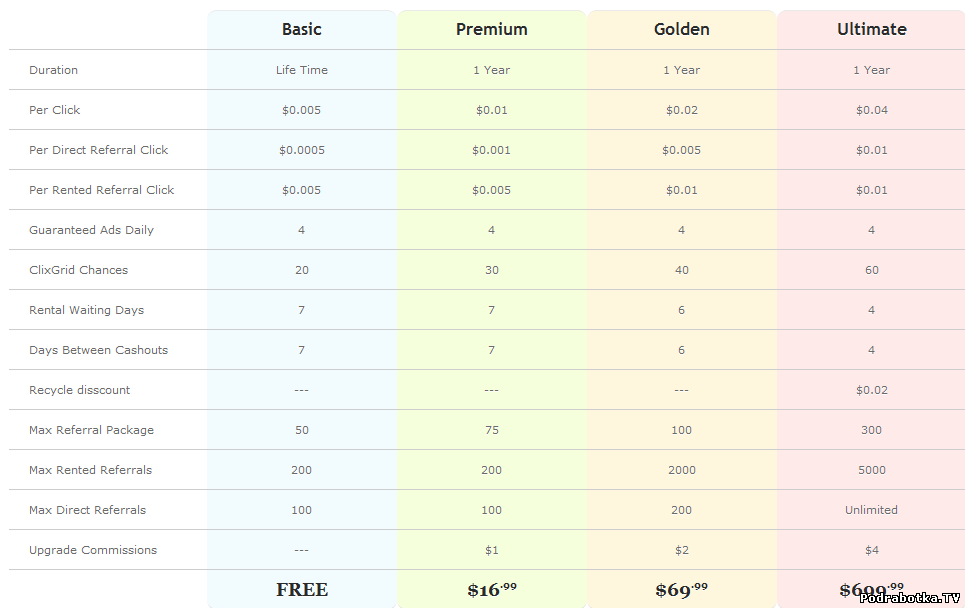Screen dimensions: 965x608
Task: Click the Recycle disscount row label
Action: click(79, 390)
